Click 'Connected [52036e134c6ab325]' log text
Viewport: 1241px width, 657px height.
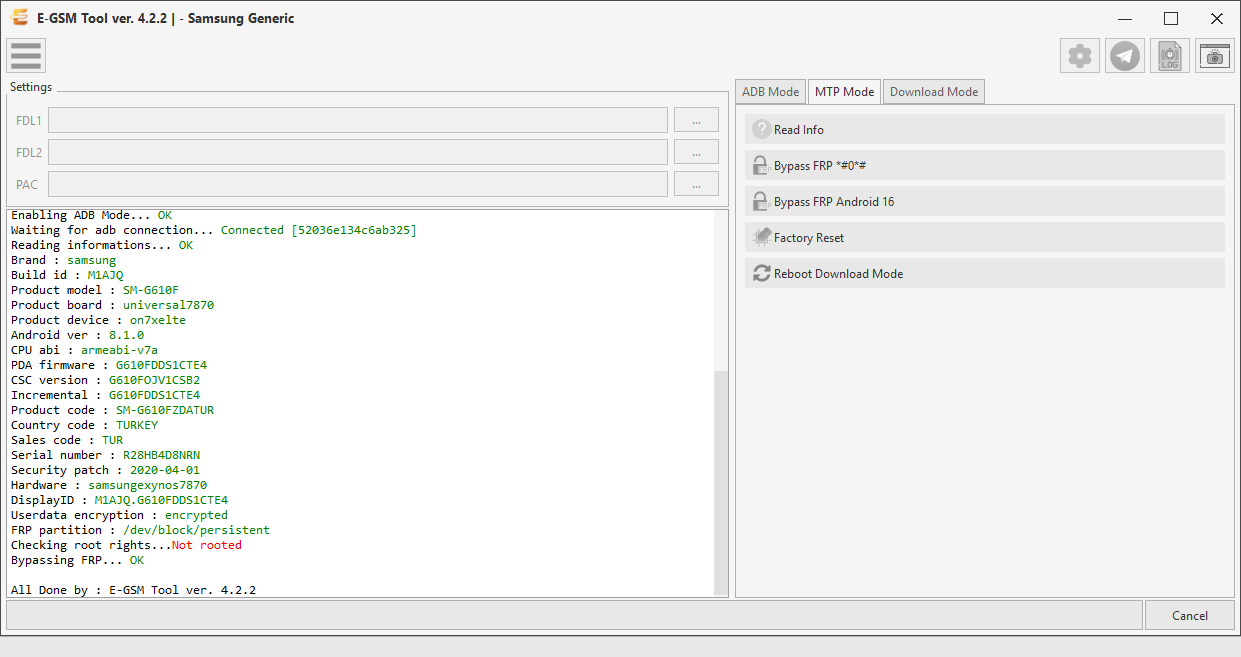coord(319,230)
